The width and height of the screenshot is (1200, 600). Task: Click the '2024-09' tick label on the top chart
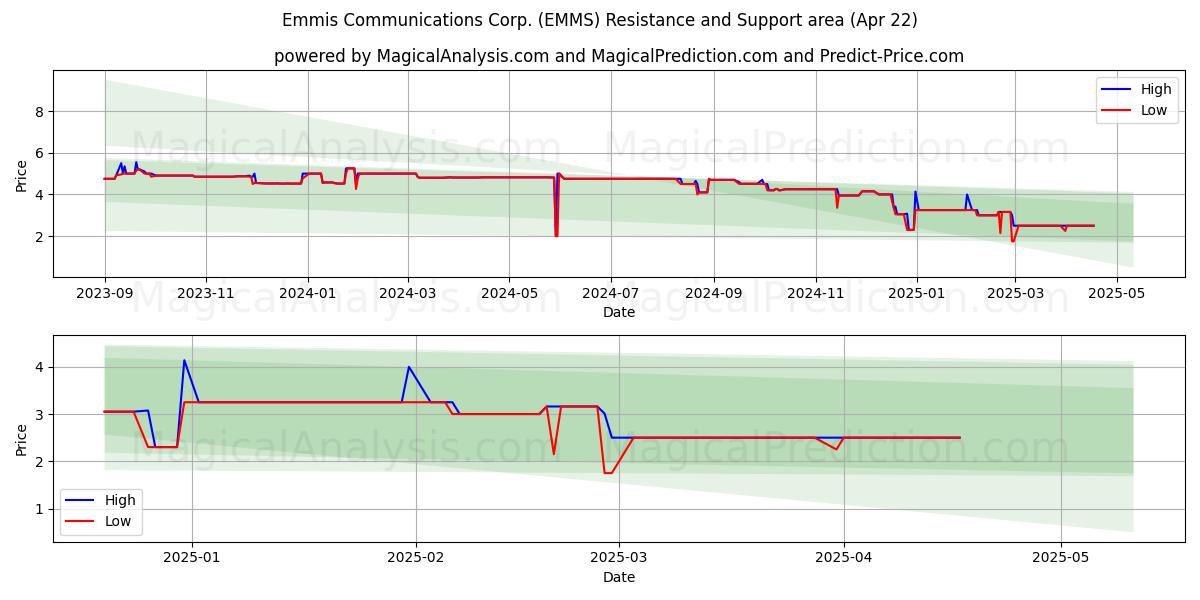point(713,295)
